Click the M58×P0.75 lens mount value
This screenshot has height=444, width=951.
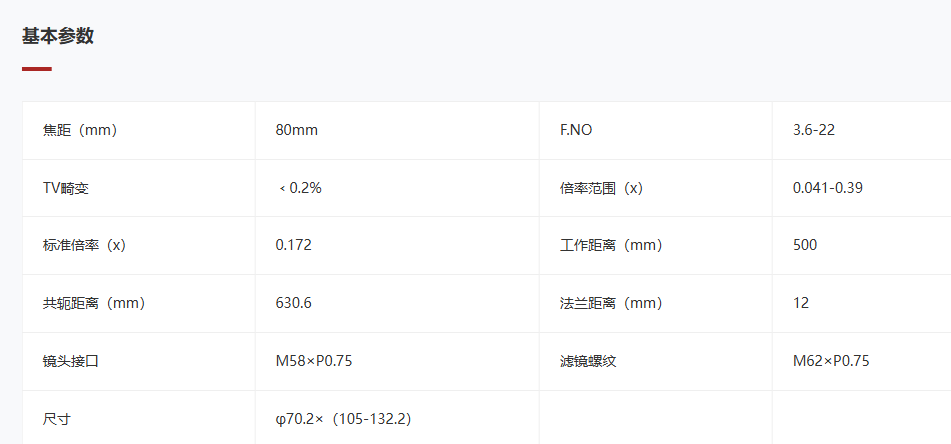pyautogui.click(x=314, y=362)
